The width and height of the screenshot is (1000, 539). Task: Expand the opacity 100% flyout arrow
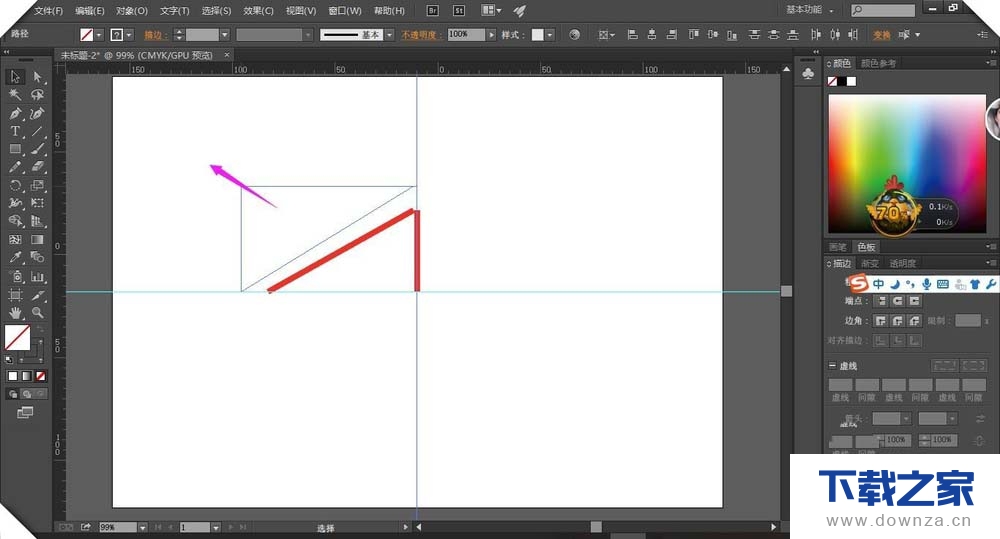click(x=491, y=35)
